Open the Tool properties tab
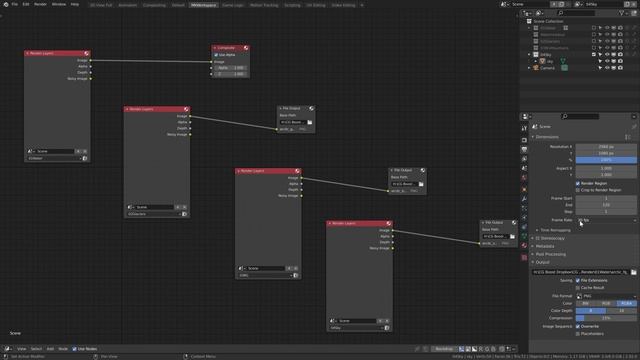This screenshot has height=360, width=640. pos(524,128)
